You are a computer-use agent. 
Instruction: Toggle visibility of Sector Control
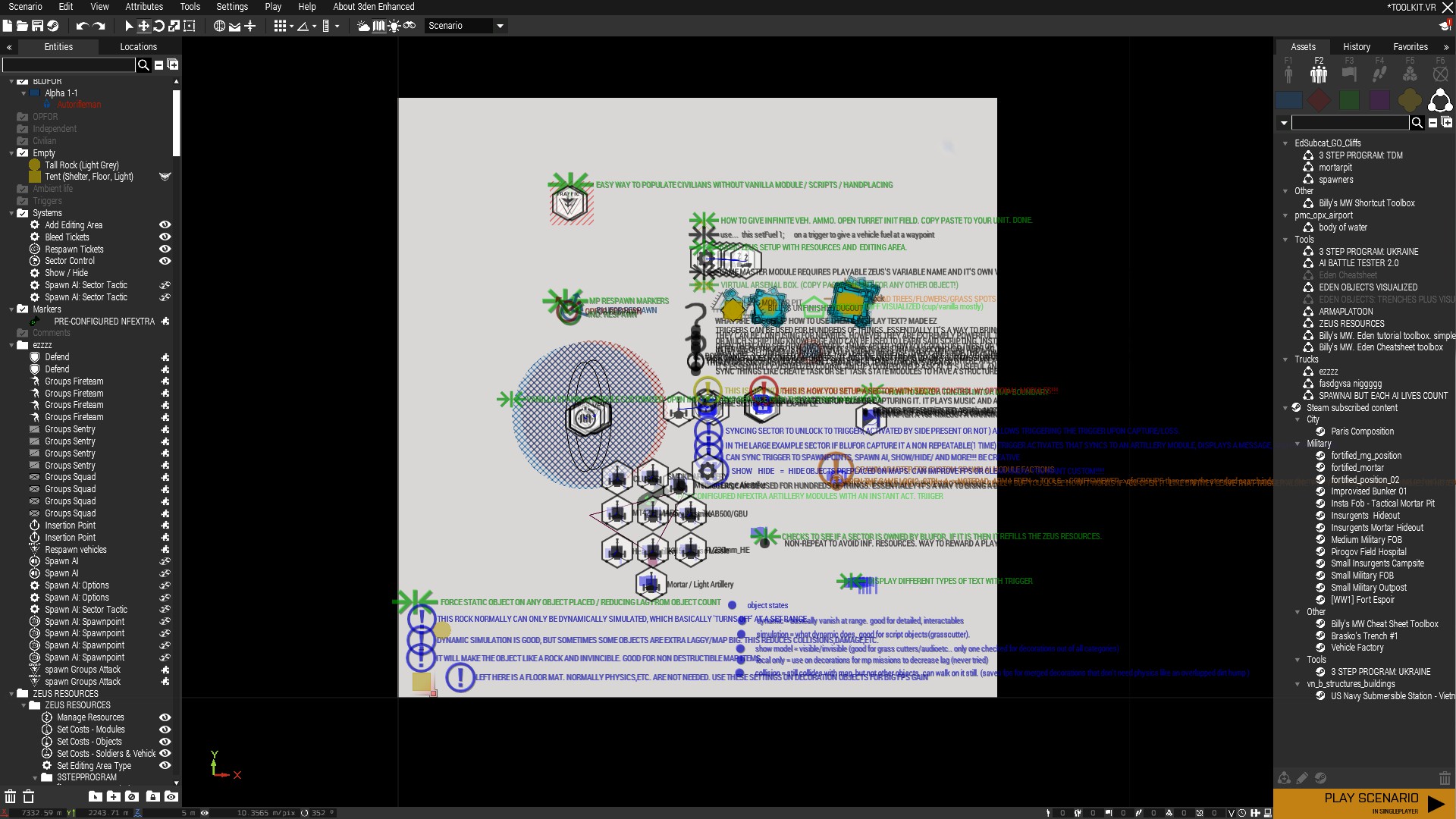[x=165, y=261]
